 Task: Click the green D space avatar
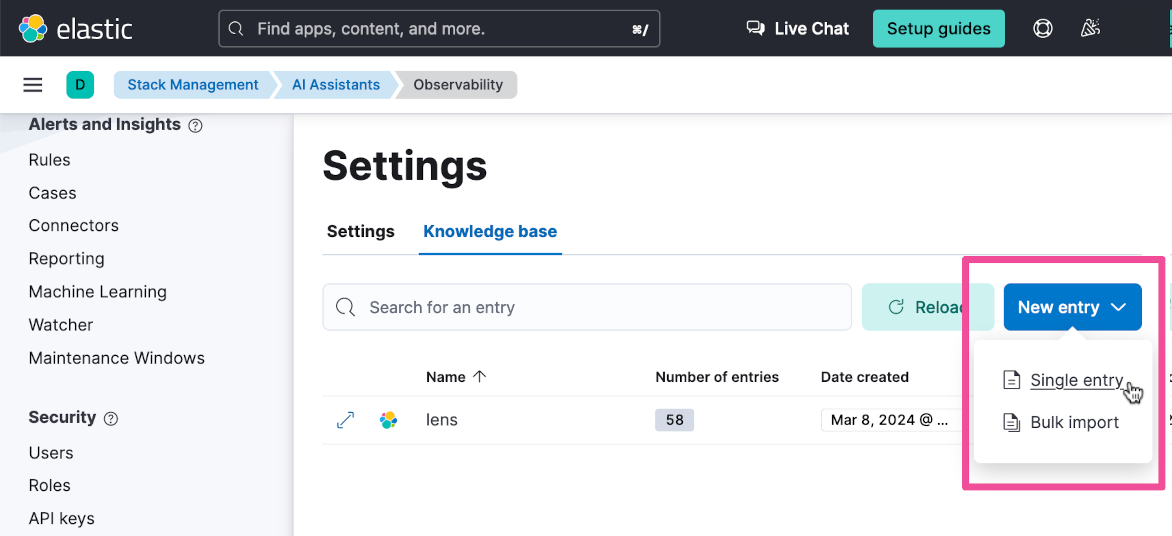coord(80,85)
